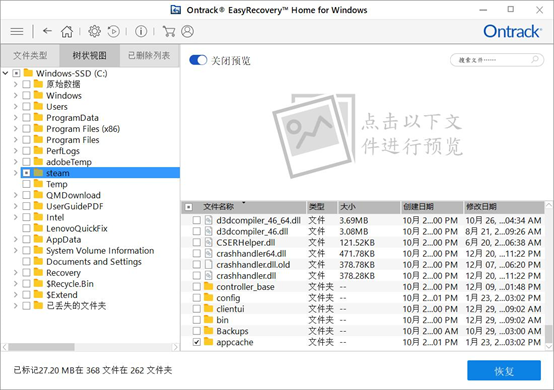This screenshot has width=554, height=390.
Task: Select the crashhandler.dll file name
Action: pos(246,276)
